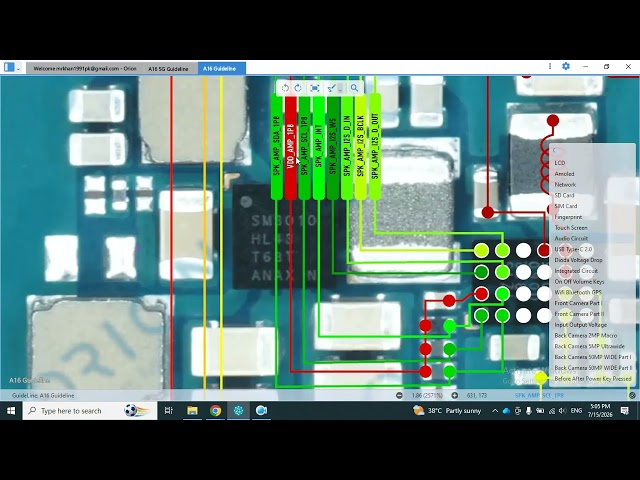The width and height of the screenshot is (640, 480).
Task: Open Google Chrome from the taskbar
Action: tap(216, 411)
